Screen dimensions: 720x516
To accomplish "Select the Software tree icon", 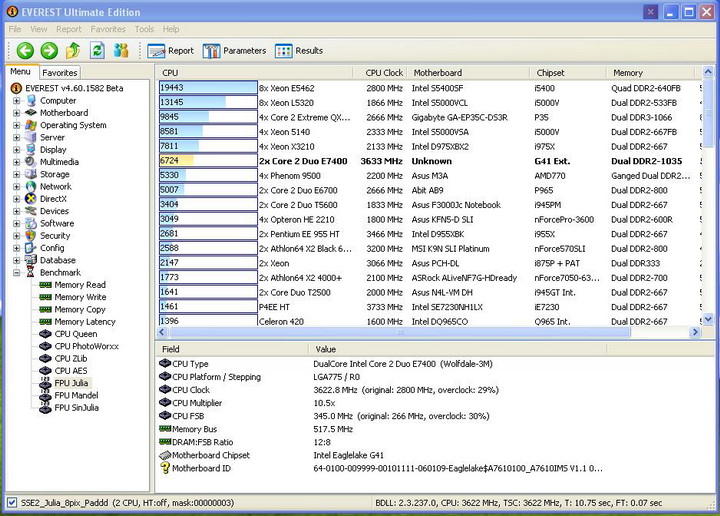I will pyautogui.click(x=31, y=223).
